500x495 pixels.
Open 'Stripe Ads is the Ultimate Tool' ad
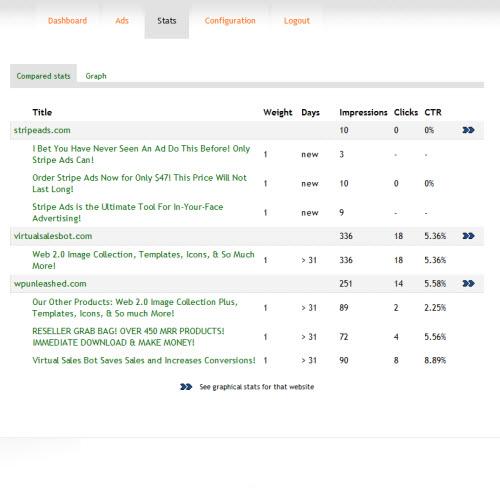pos(128,213)
